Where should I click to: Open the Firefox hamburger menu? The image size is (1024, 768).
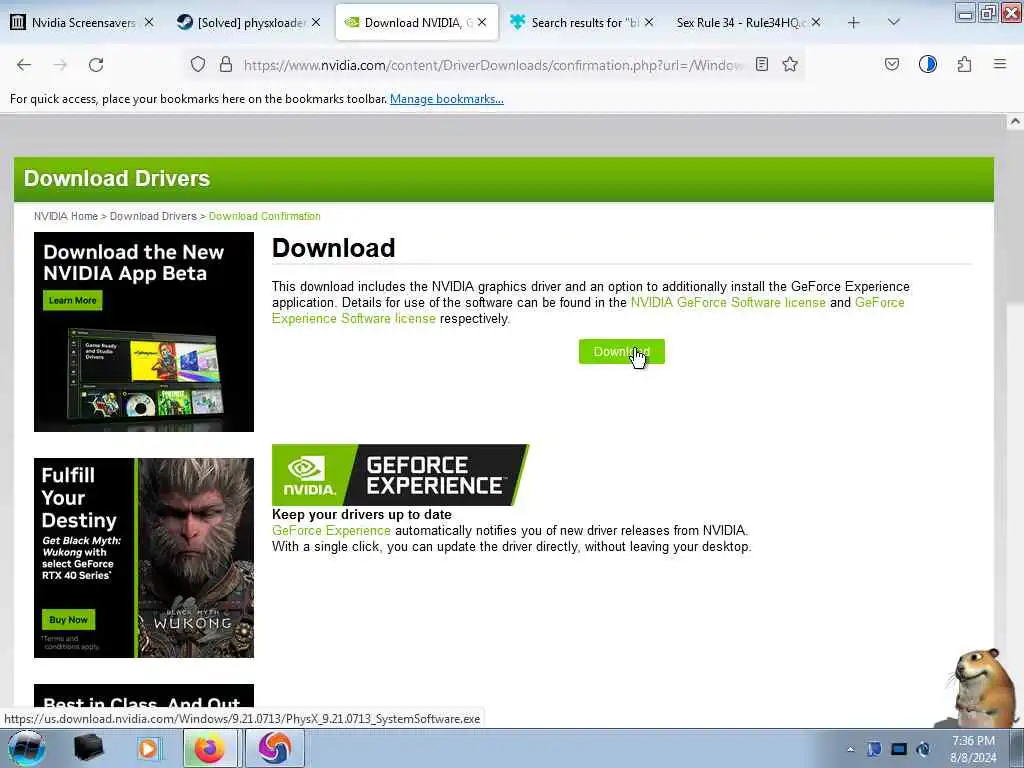point(1000,64)
